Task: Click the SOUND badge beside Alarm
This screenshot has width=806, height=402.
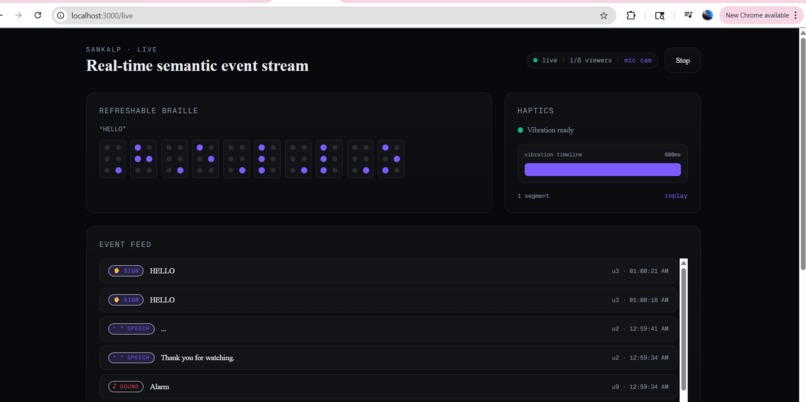Action: pos(125,386)
